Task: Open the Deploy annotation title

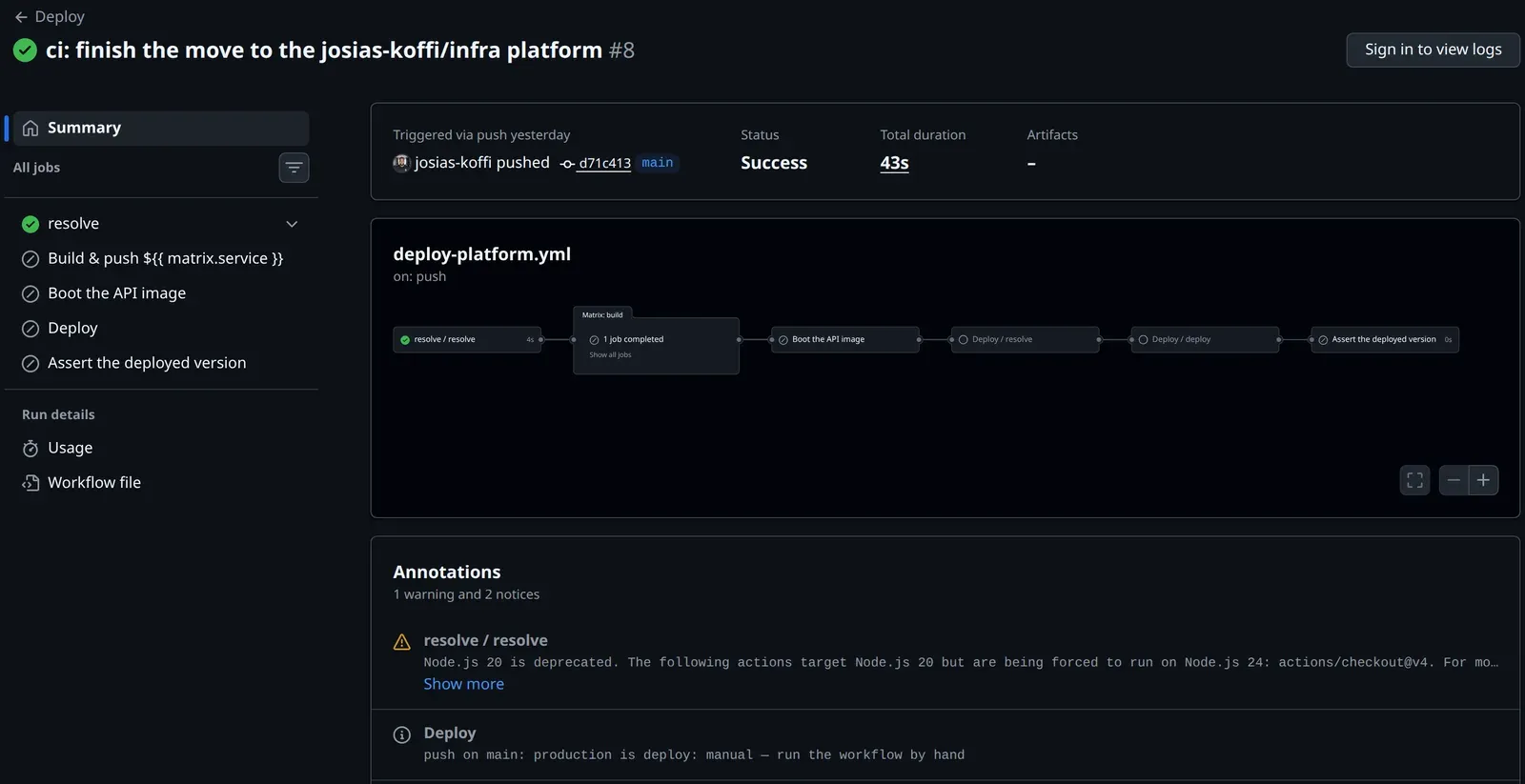Action: pyautogui.click(x=450, y=733)
